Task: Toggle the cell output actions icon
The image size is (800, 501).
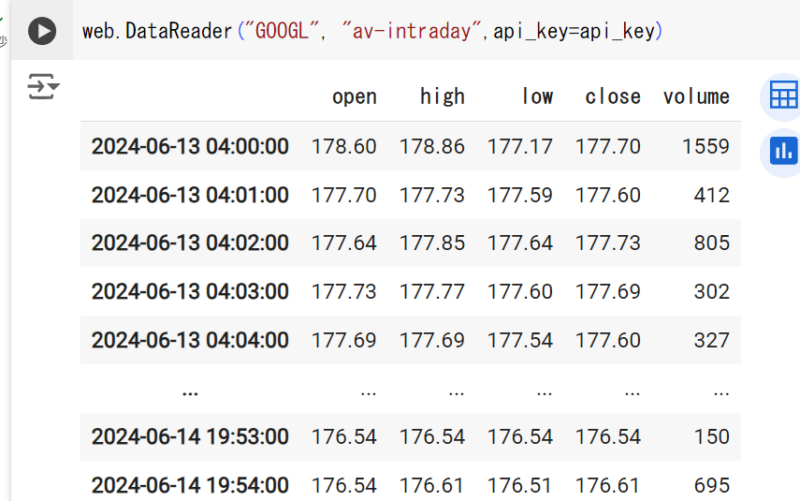Action: (x=43, y=87)
